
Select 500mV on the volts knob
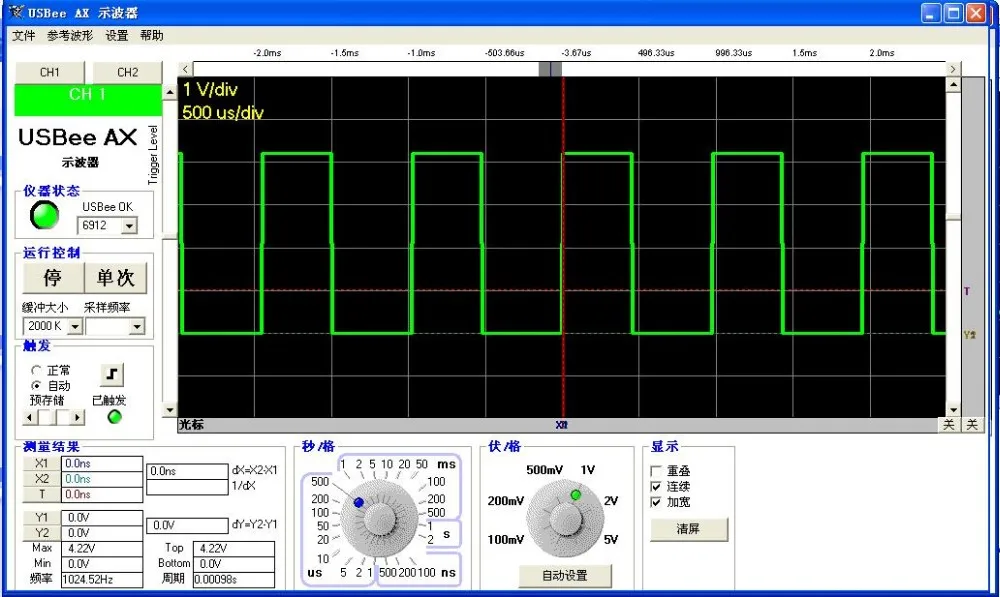pyautogui.click(x=544, y=470)
